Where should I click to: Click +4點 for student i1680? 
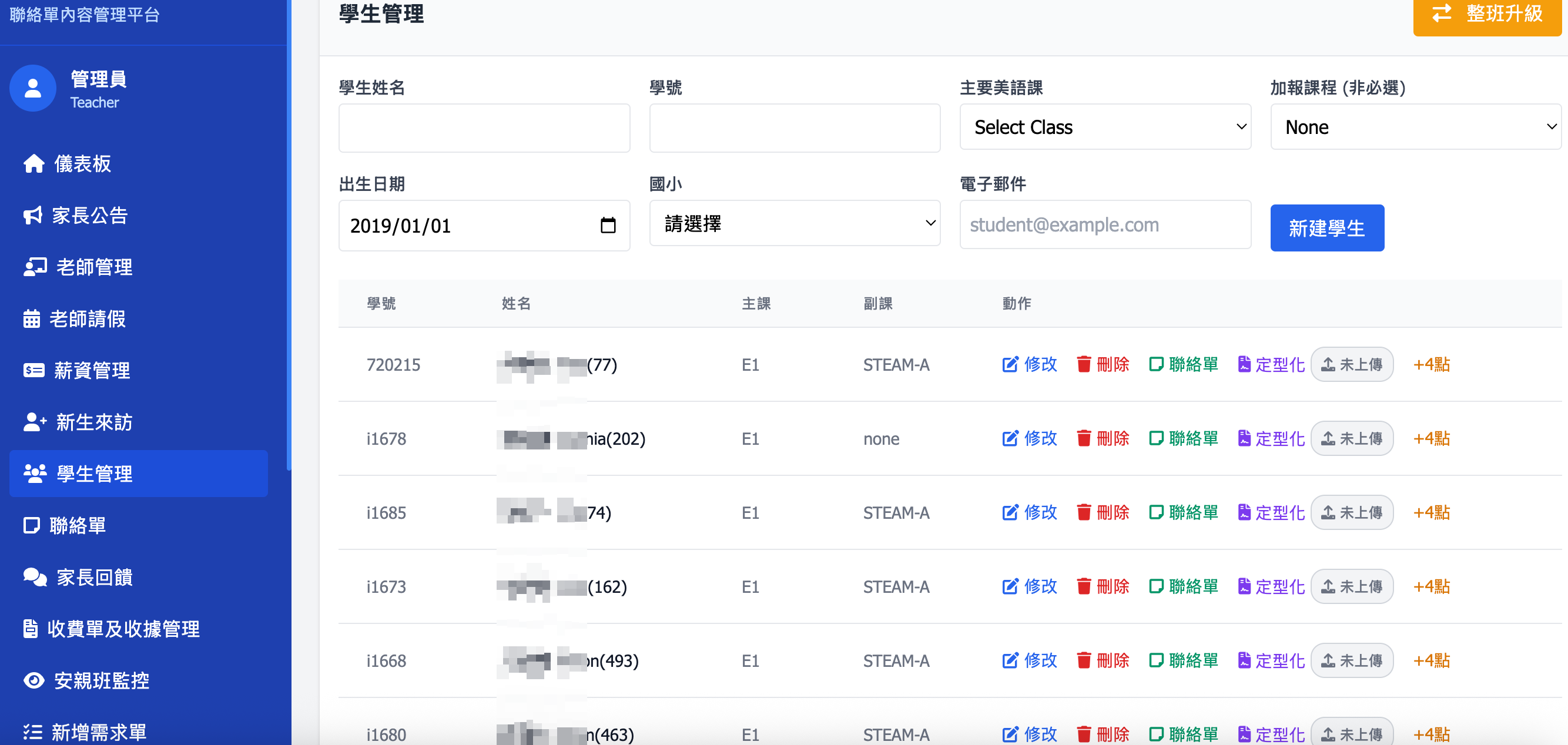click(1431, 734)
